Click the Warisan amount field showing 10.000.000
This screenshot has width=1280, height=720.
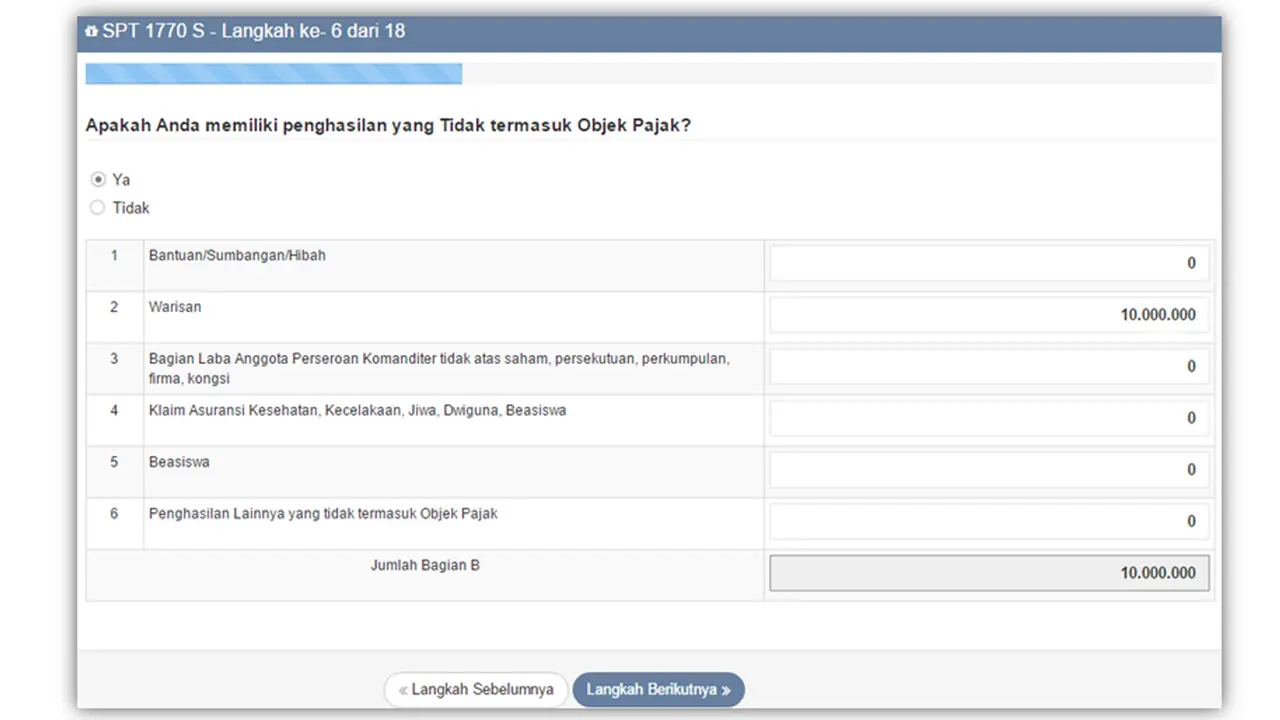pos(988,315)
